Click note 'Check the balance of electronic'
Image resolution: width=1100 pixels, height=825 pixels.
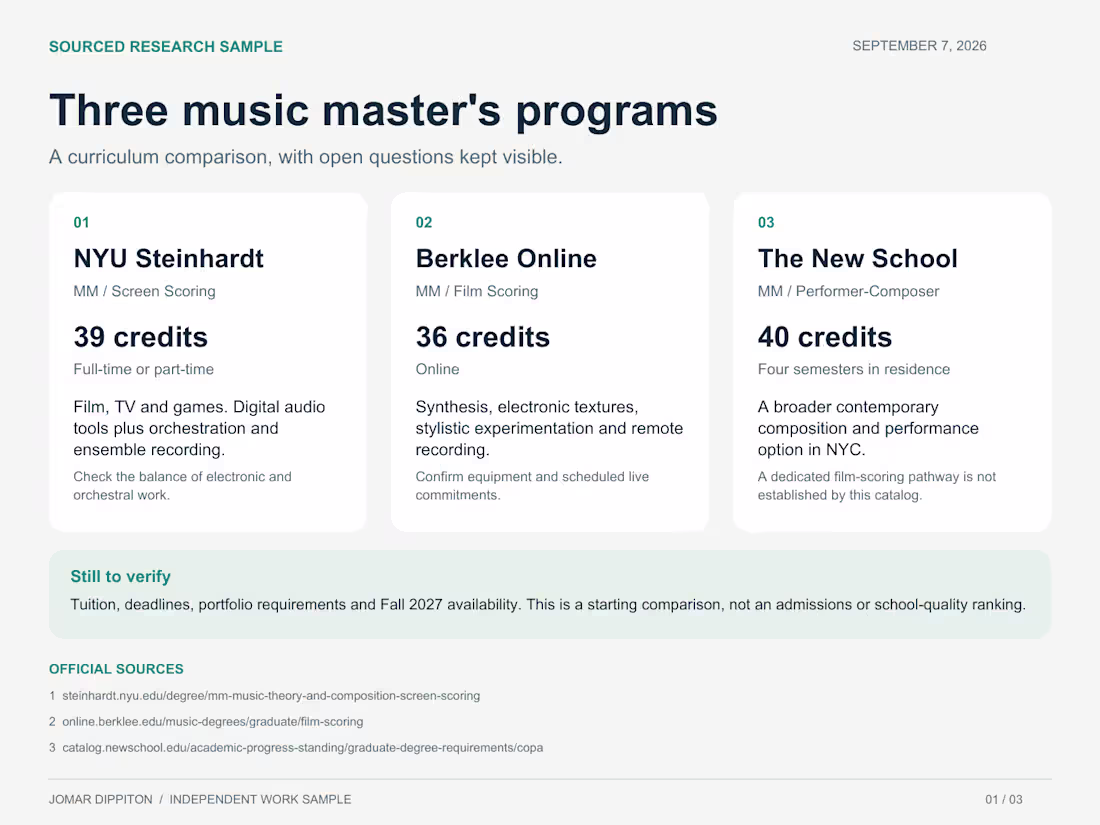(x=182, y=485)
